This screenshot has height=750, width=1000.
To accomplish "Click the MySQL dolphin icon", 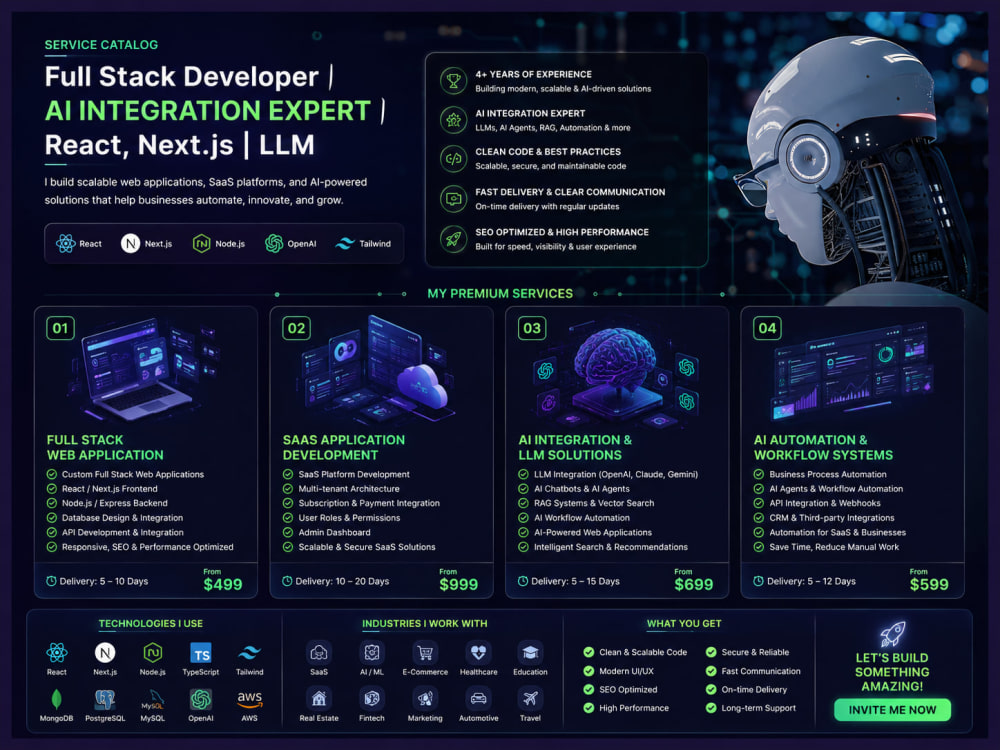I will point(153,700).
